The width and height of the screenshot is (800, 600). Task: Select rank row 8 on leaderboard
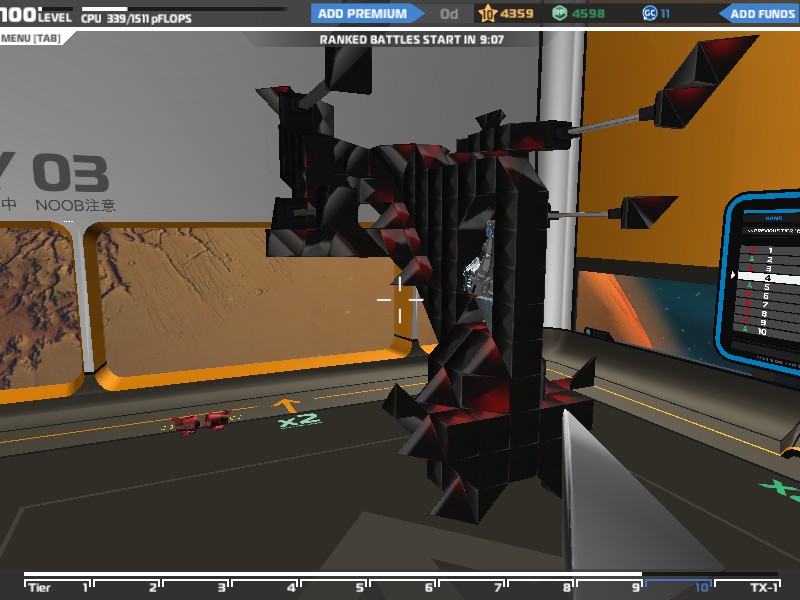[x=767, y=314]
